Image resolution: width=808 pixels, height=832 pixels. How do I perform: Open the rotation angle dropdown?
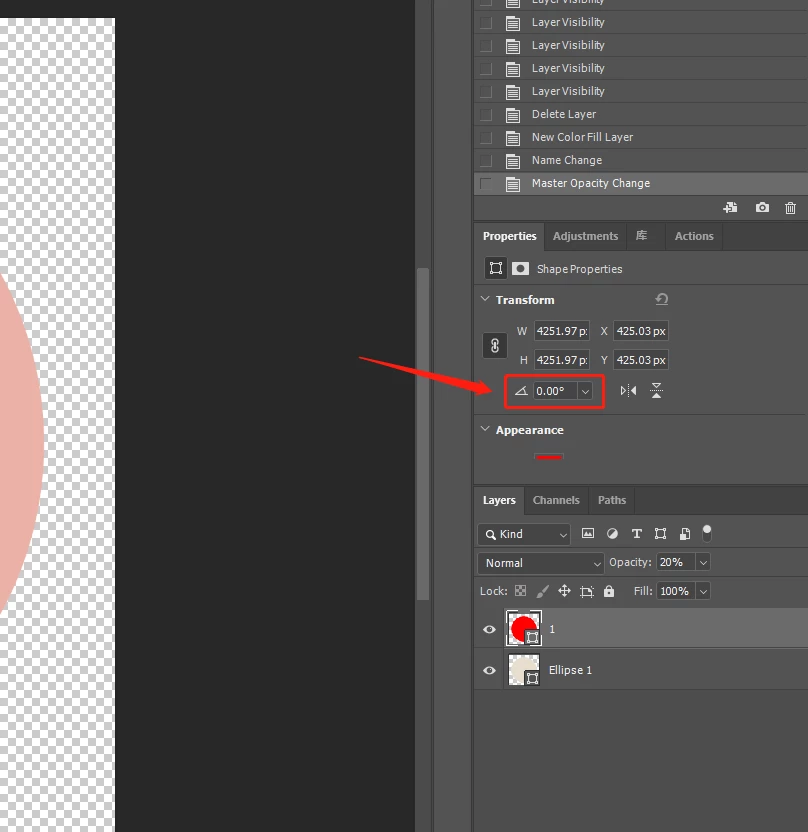pos(585,392)
